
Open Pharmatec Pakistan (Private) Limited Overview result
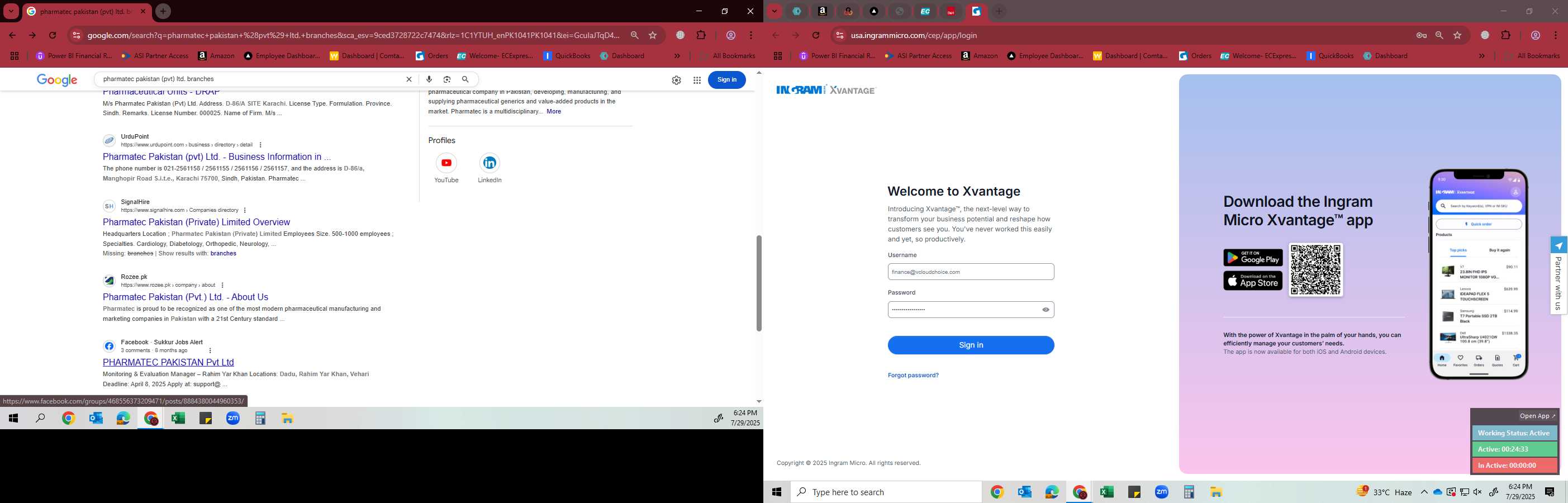point(196,222)
